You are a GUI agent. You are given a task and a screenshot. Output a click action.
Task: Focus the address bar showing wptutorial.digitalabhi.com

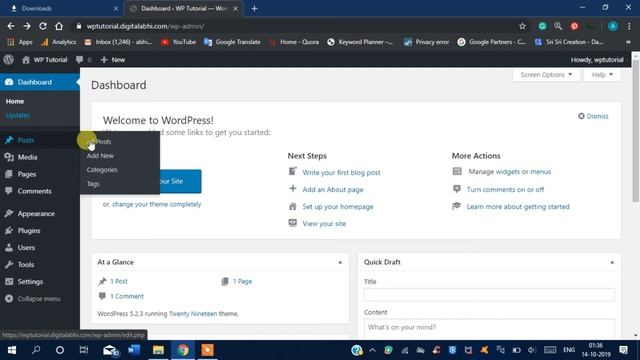[x=294, y=26]
